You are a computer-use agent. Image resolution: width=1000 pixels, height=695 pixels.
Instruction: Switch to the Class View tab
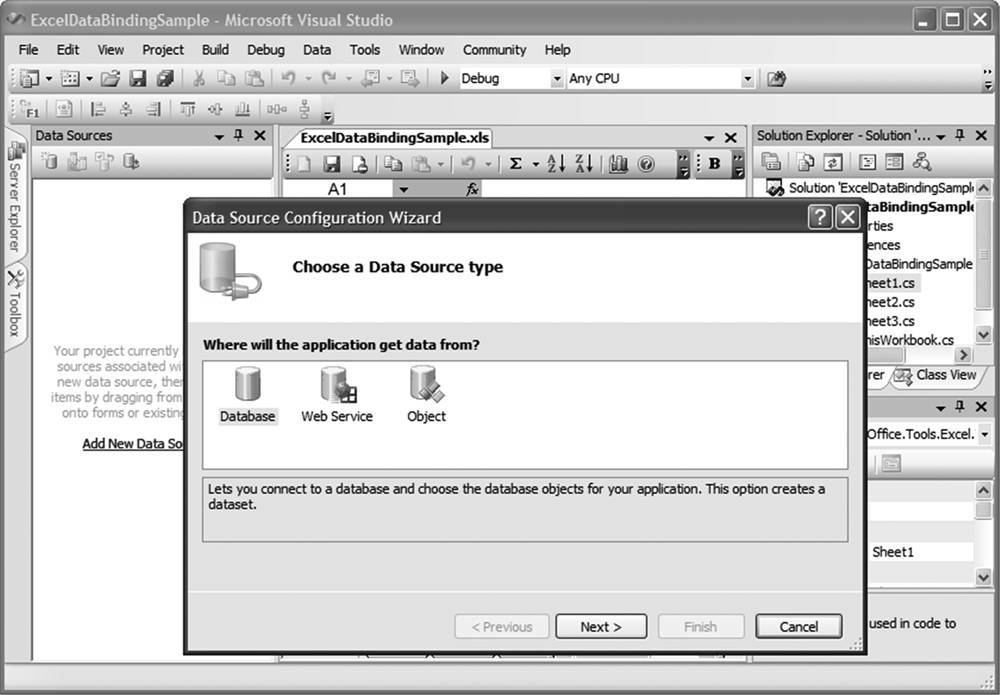pos(938,376)
